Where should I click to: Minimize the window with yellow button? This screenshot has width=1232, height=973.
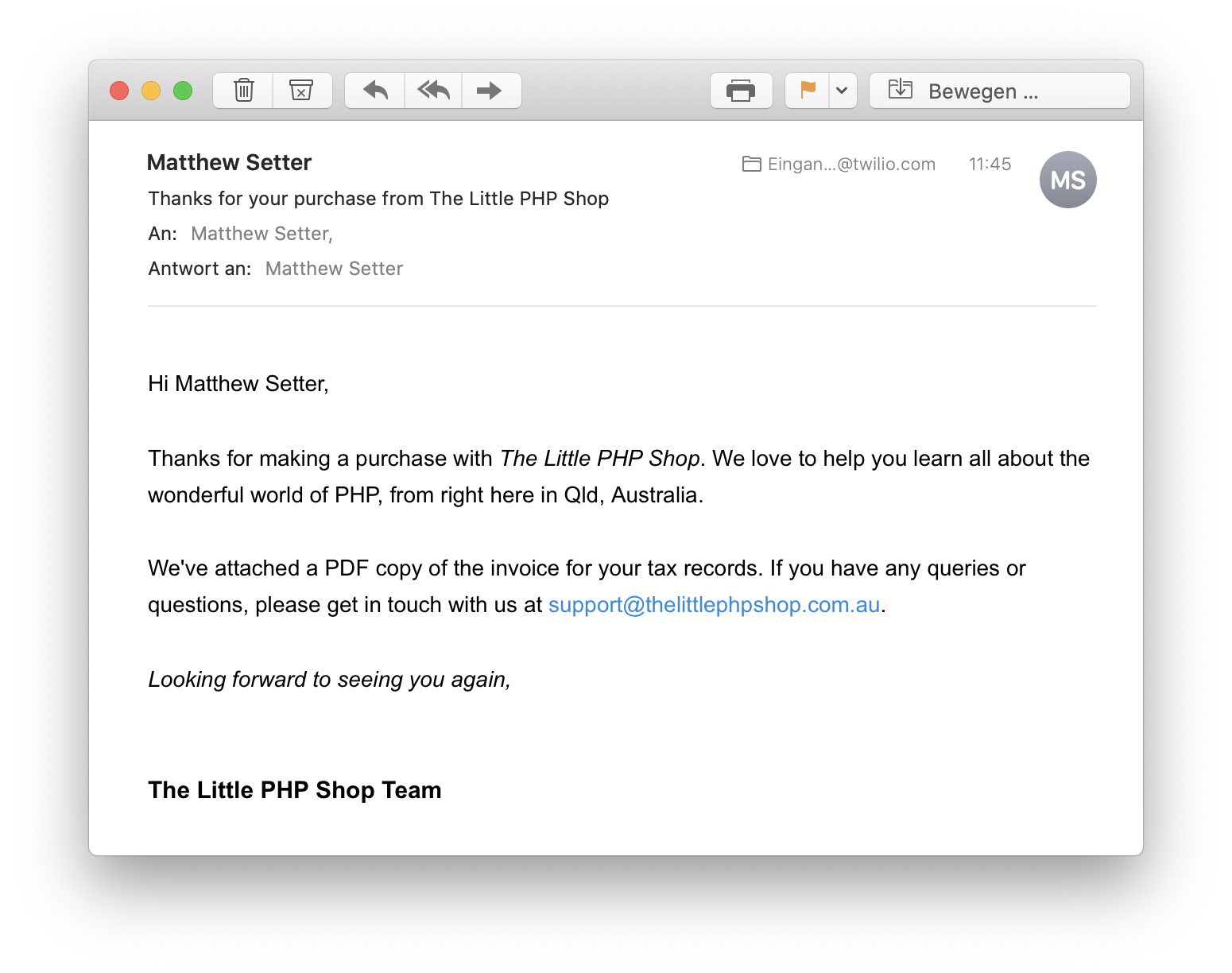(151, 91)
